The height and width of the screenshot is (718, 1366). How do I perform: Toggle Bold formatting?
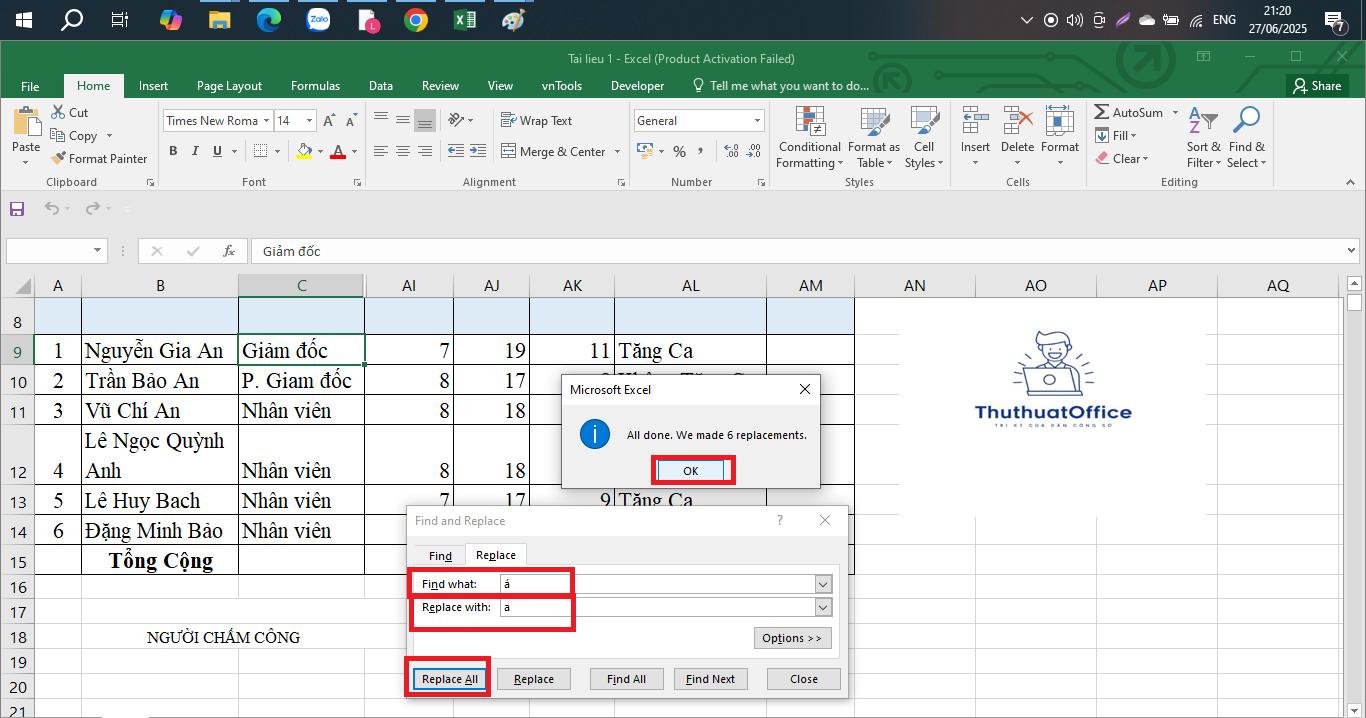[x=173, y=151]
